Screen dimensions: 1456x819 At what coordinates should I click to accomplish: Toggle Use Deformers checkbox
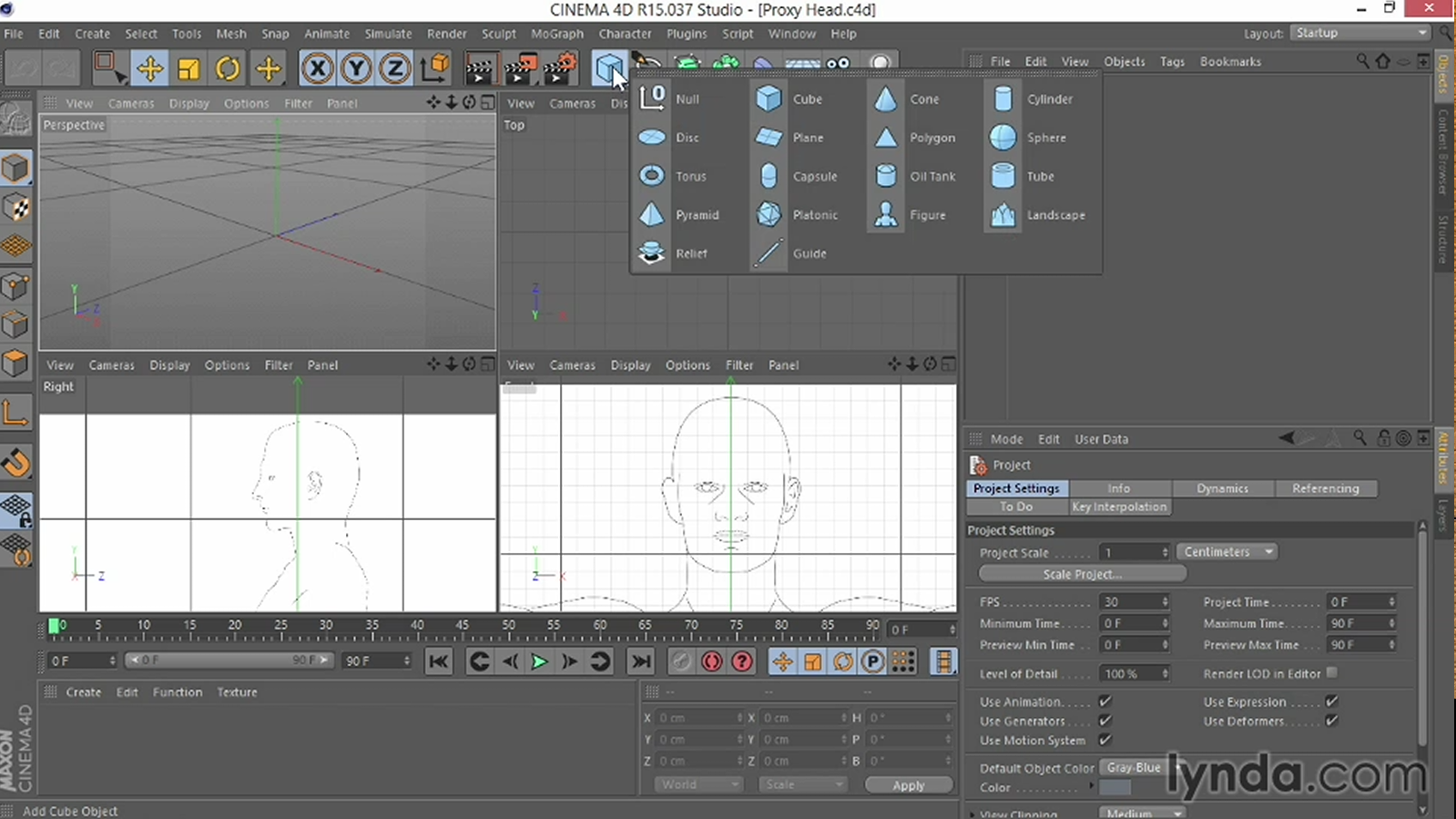pyautogui.click(x=1331, y=721)
